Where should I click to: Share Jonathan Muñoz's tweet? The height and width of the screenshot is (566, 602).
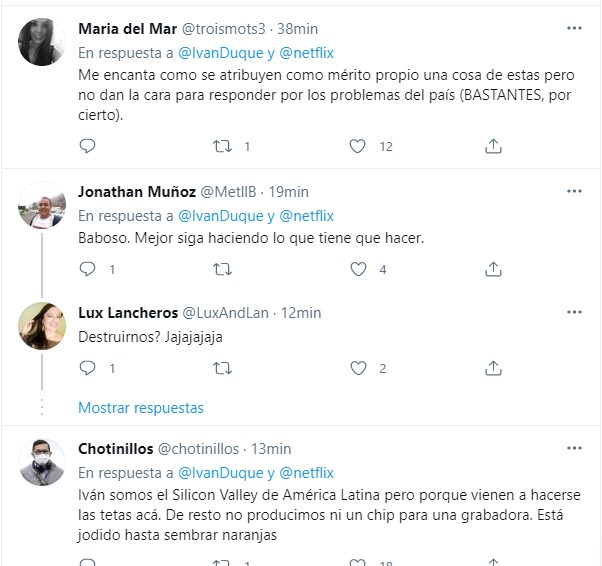(x=493, y=269)
